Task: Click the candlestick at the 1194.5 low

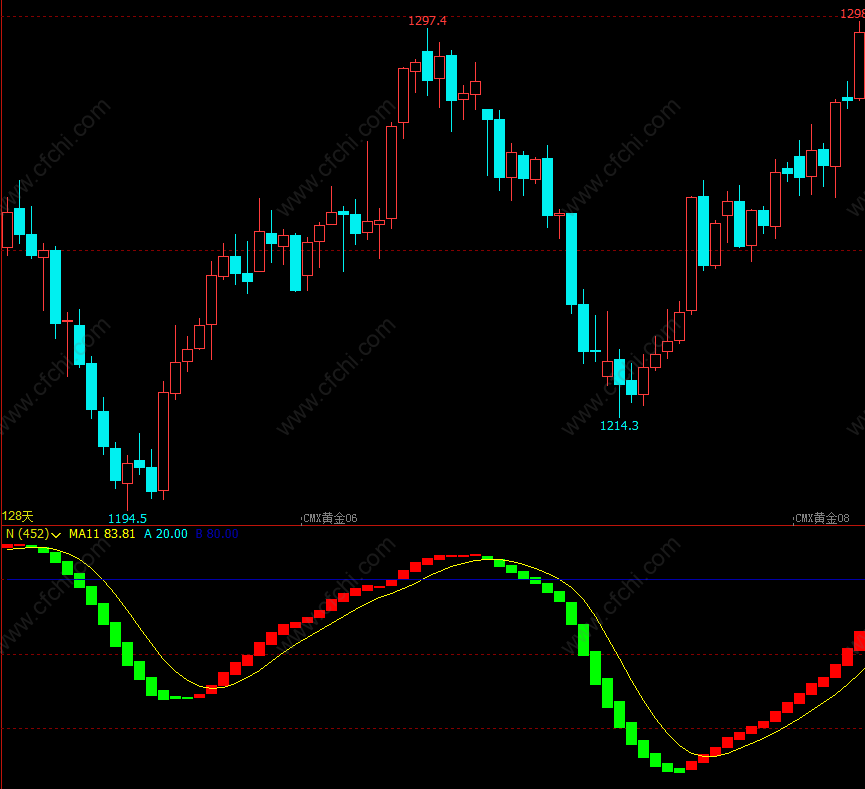Action: pyautogui.click(x=127, y=482)
